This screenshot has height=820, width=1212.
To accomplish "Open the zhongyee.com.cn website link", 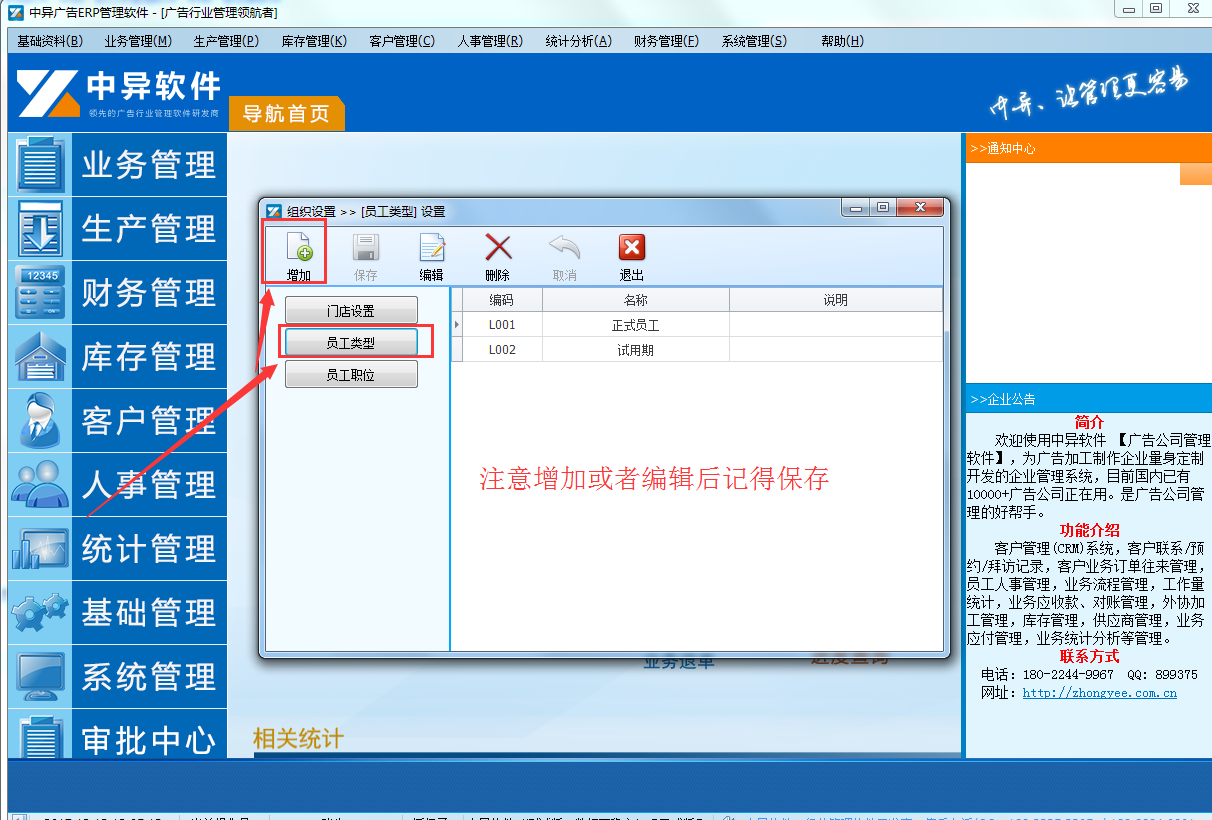I will coord(1099,692).
